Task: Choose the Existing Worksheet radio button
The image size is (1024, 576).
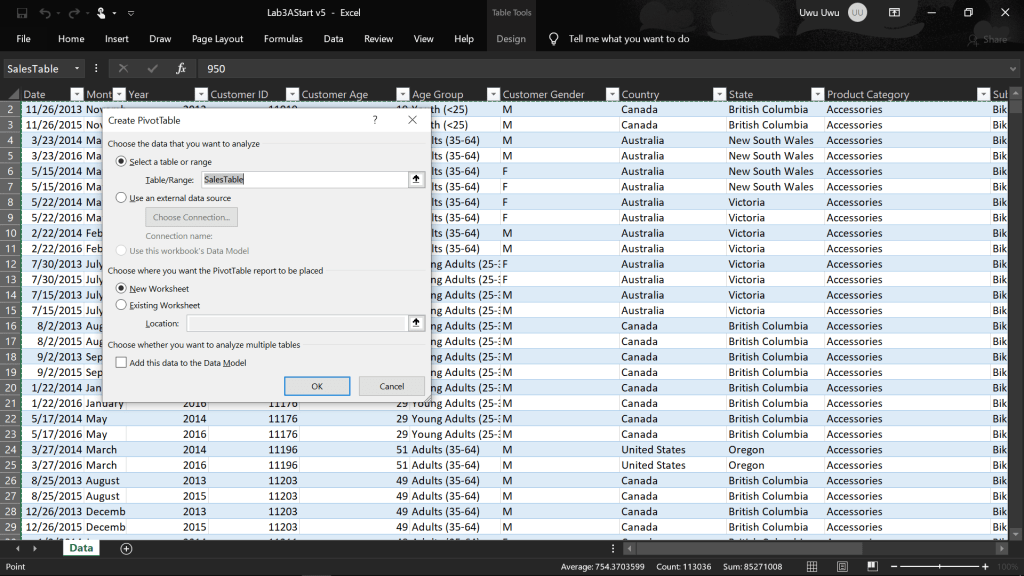Action: point(122,305)
